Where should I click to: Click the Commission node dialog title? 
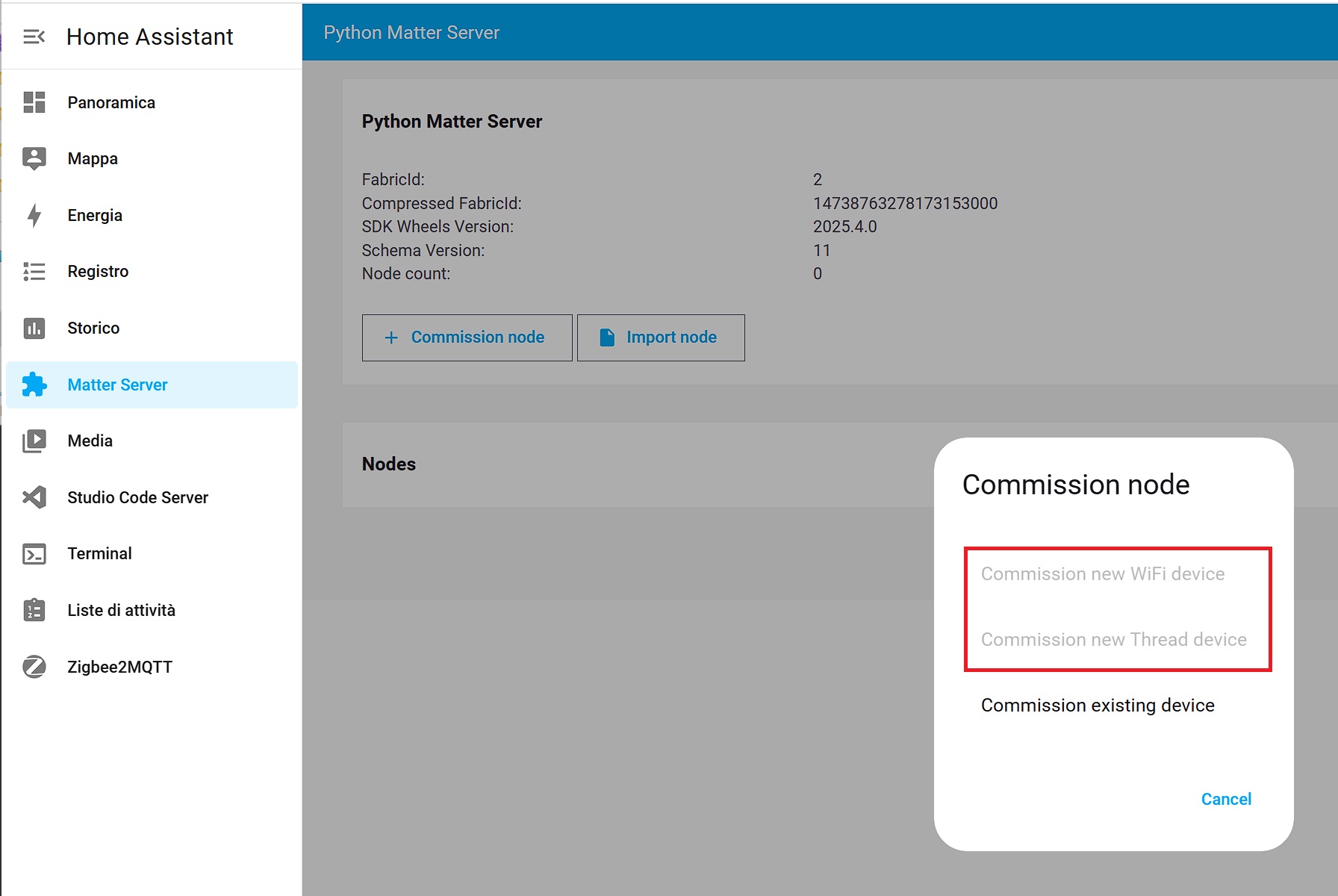[1076, 485]
